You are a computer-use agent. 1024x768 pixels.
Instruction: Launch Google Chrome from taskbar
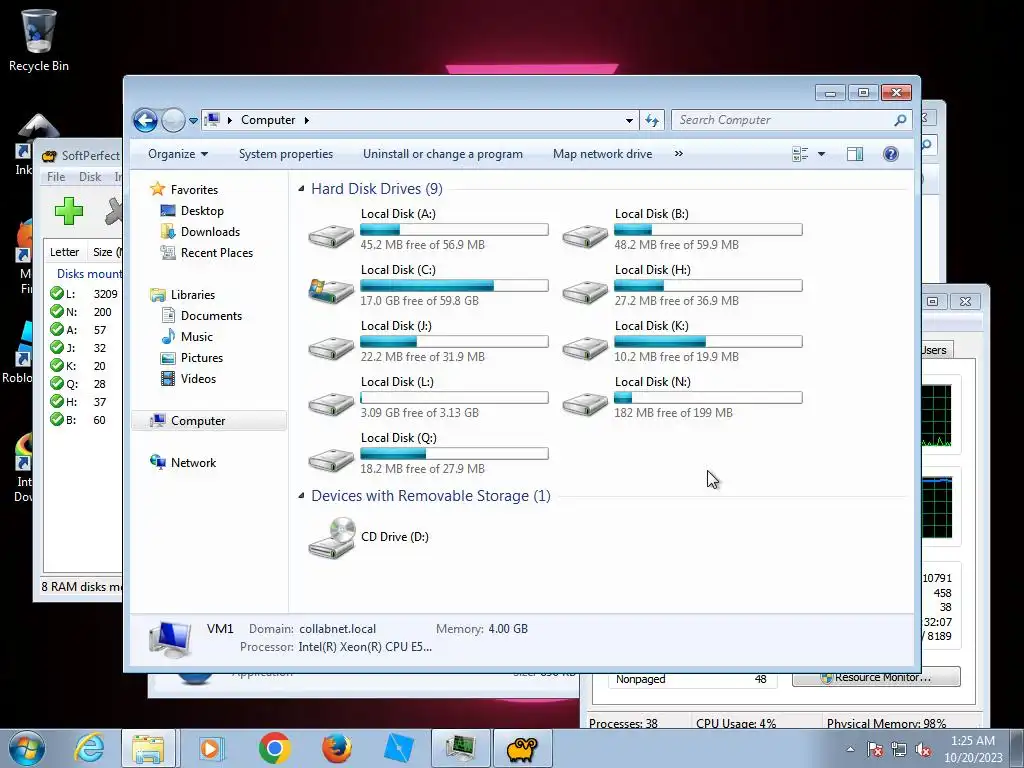pos(274,748)
